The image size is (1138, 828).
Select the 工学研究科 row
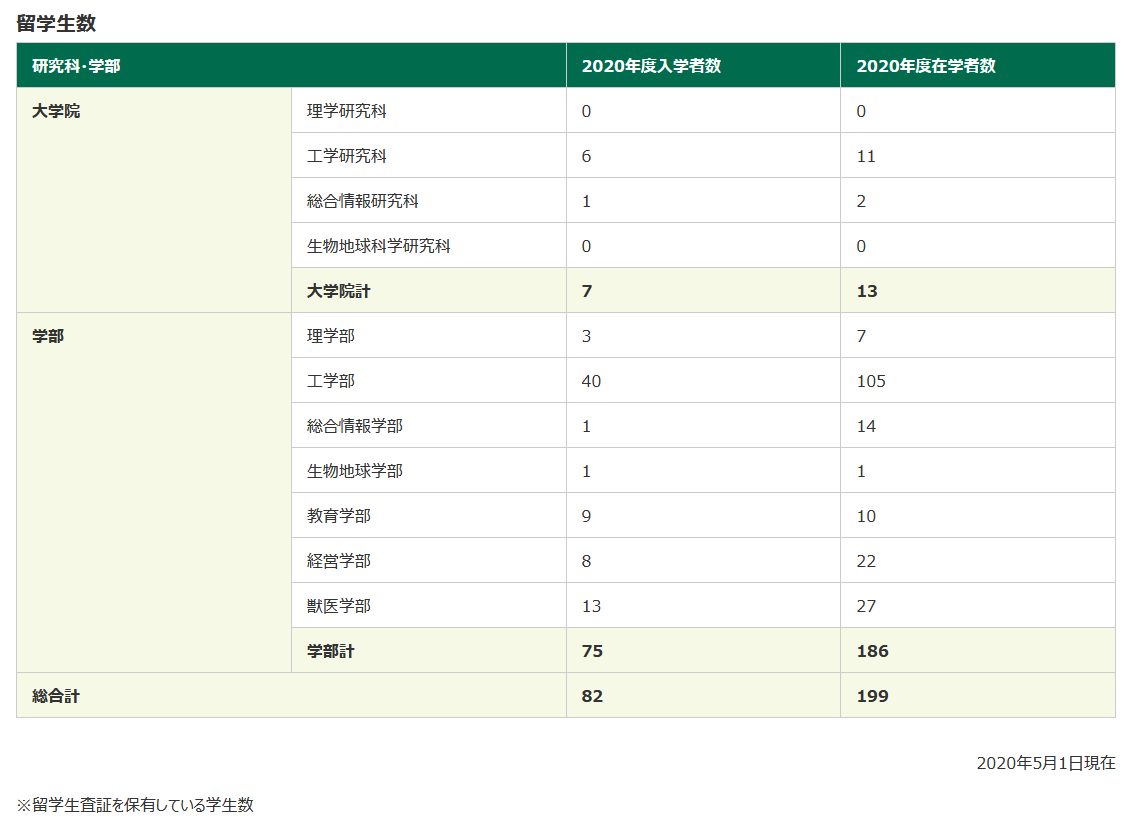[x=338, y=155]
